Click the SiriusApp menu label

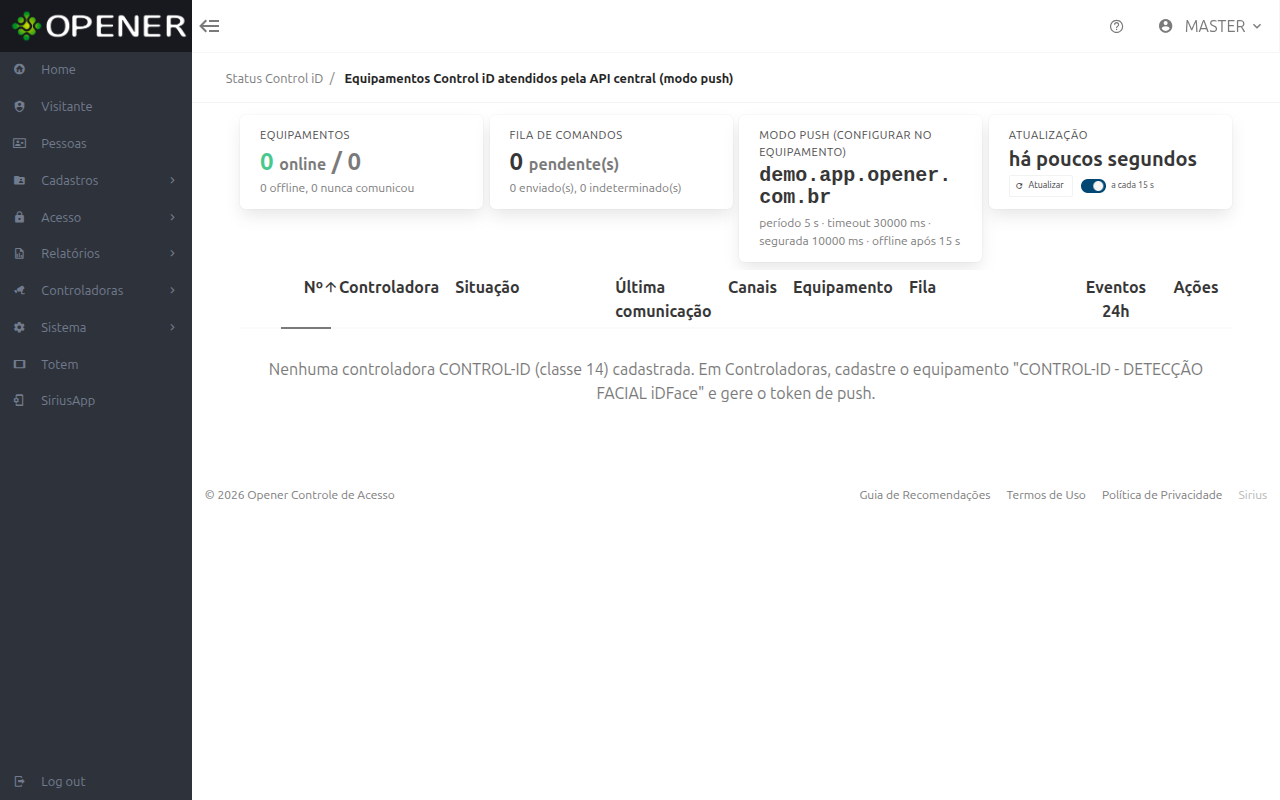click(68, 400)
